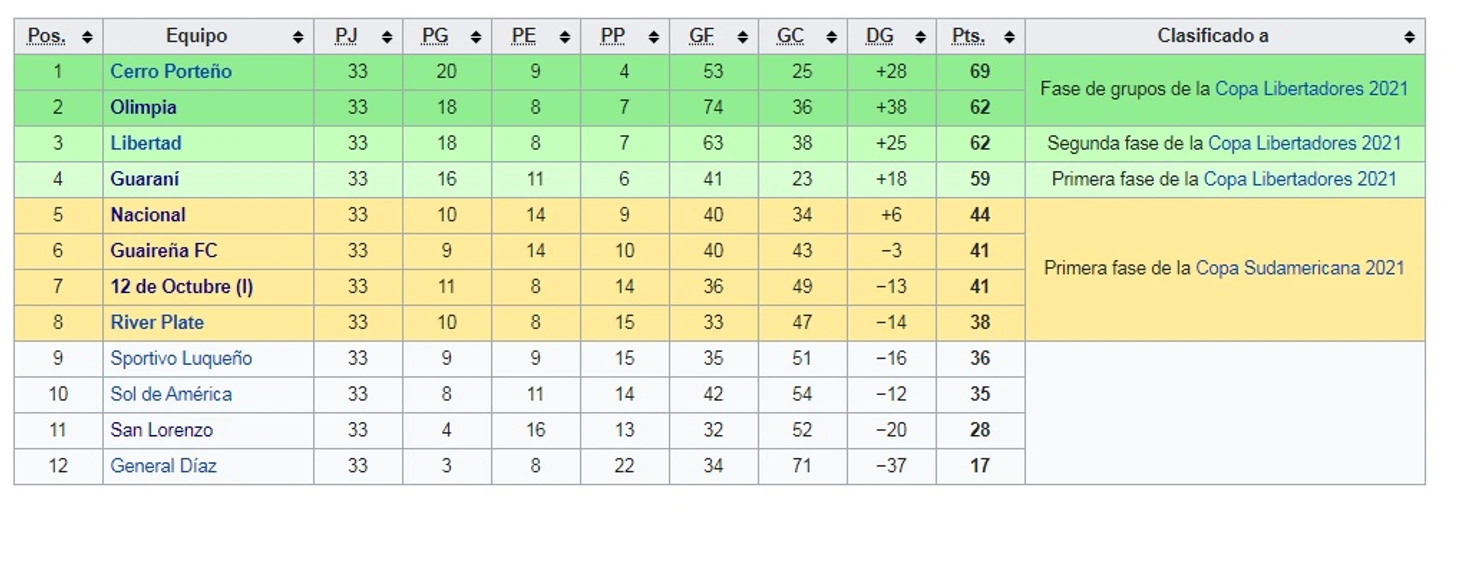This screenshot has width=1460, height=562.
Task: Select the Olimpia team name
Action: click(x=144, y=107)
